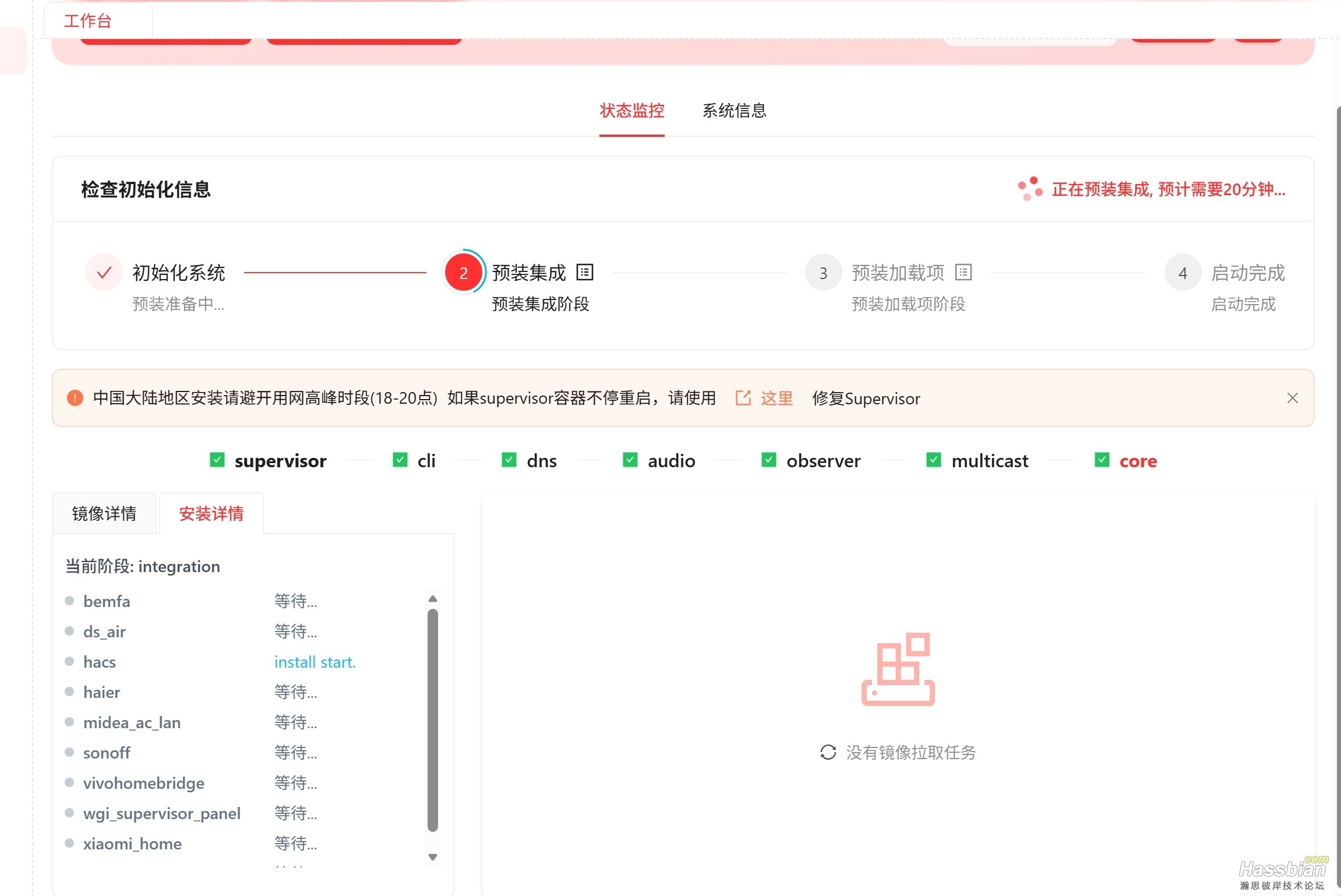This screenshot has width=1341, height=896.
Task: Select the 安装详情 tab
Action: click(211, 513)
